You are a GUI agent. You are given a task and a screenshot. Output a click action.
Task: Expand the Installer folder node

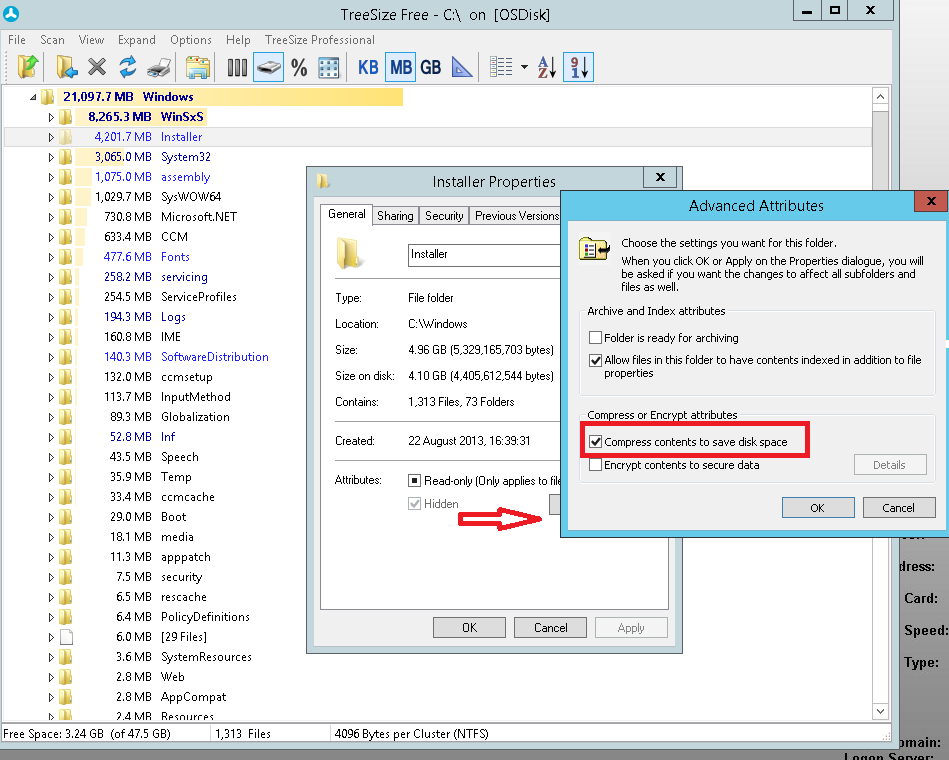51,137
